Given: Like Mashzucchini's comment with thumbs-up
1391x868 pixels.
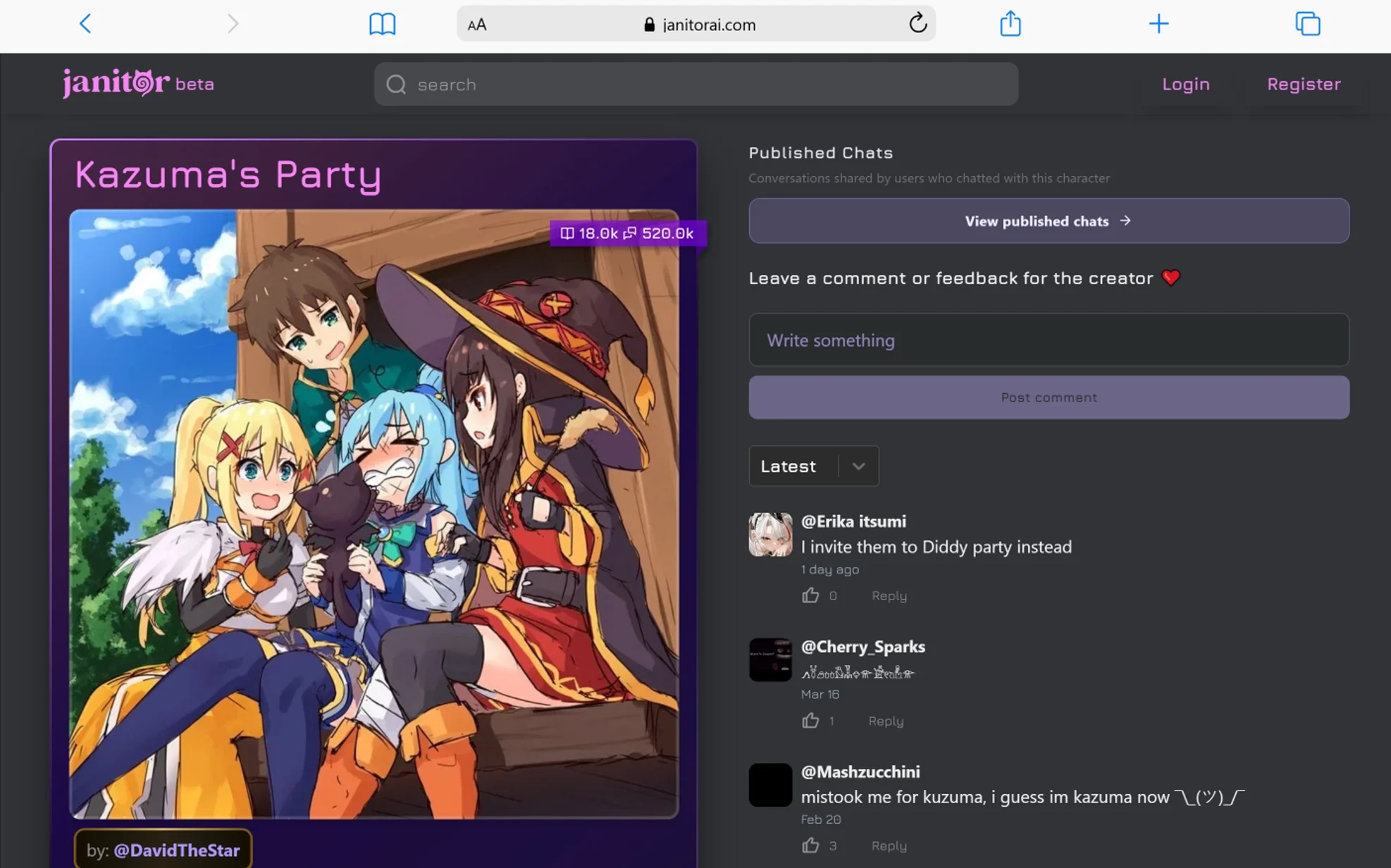Looking at the screenshot, I should pos(810,845).
